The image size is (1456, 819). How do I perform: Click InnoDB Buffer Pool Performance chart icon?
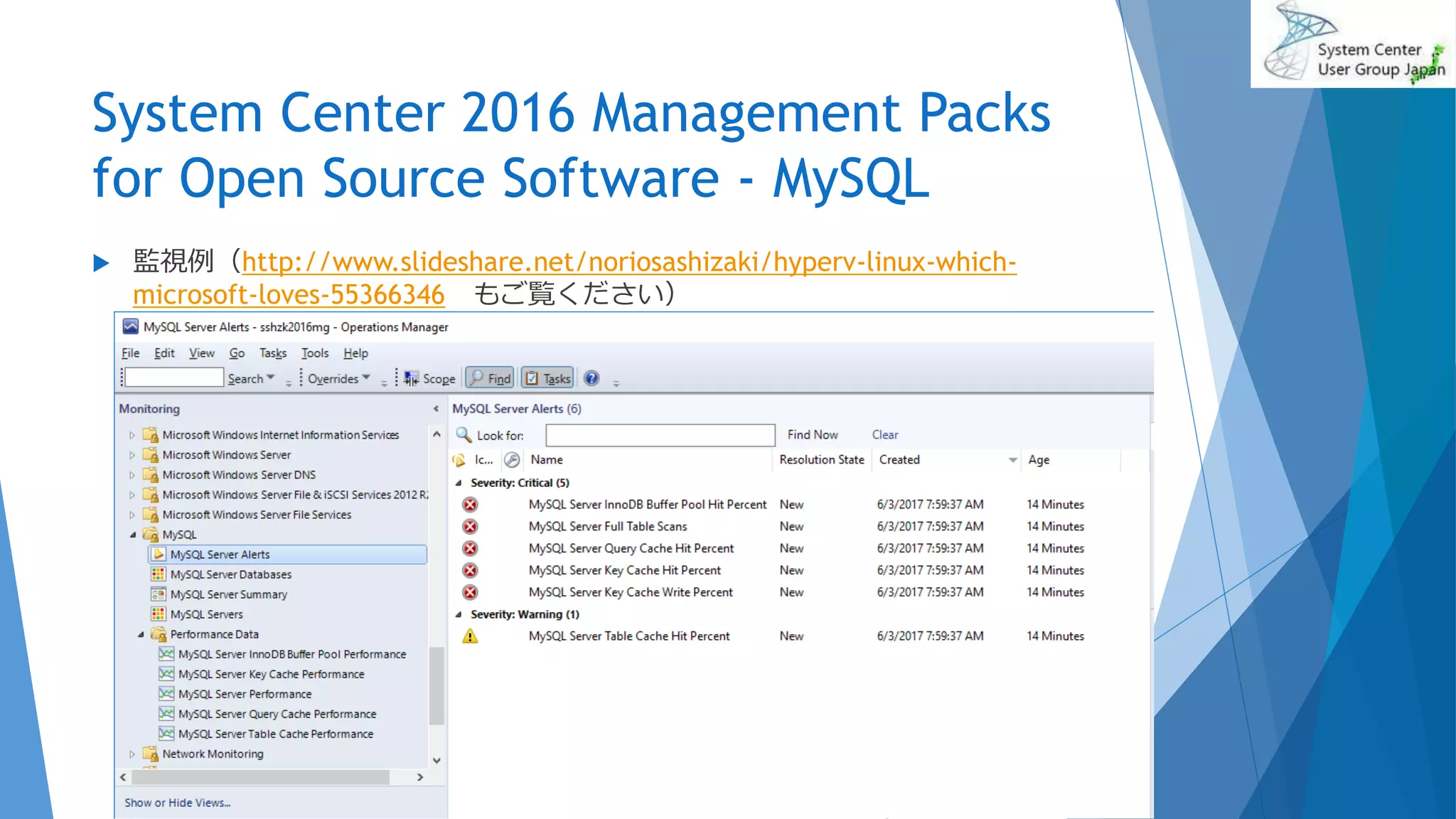click(166, 654)
